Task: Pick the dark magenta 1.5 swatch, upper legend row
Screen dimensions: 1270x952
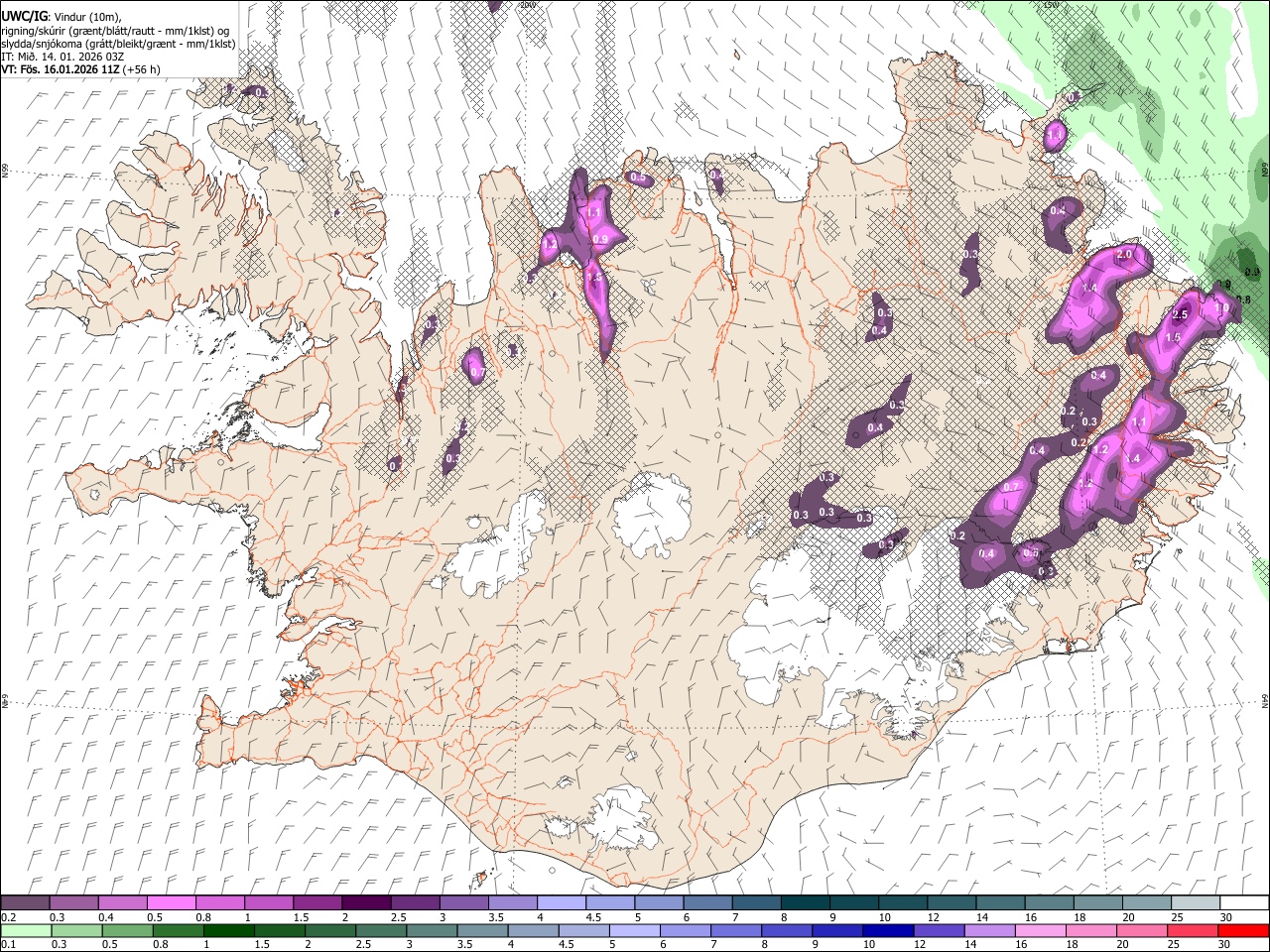Action: tap(317, 902)
